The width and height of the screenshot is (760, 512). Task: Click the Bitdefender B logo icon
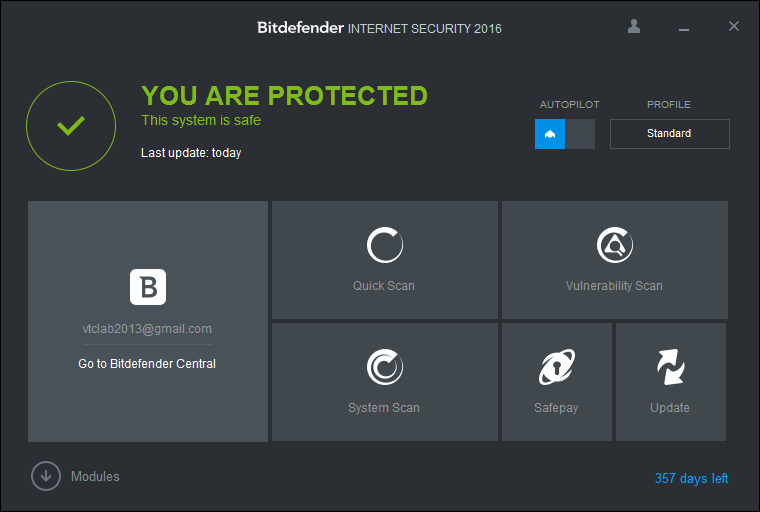(148, 287)
